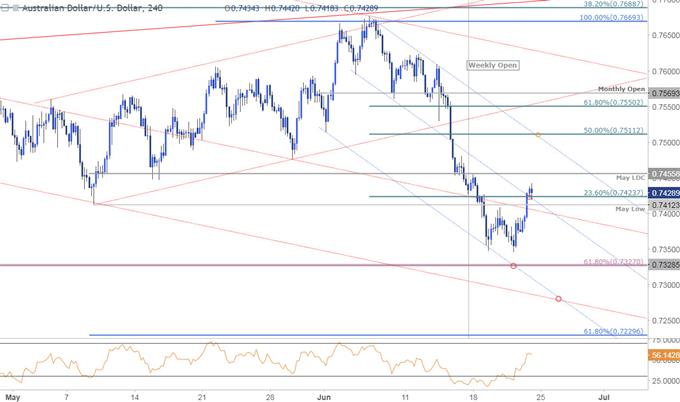This screenshot has height=402, width=680.
Task: Click the 0.73000 price axis label
Action: [665, 284]
